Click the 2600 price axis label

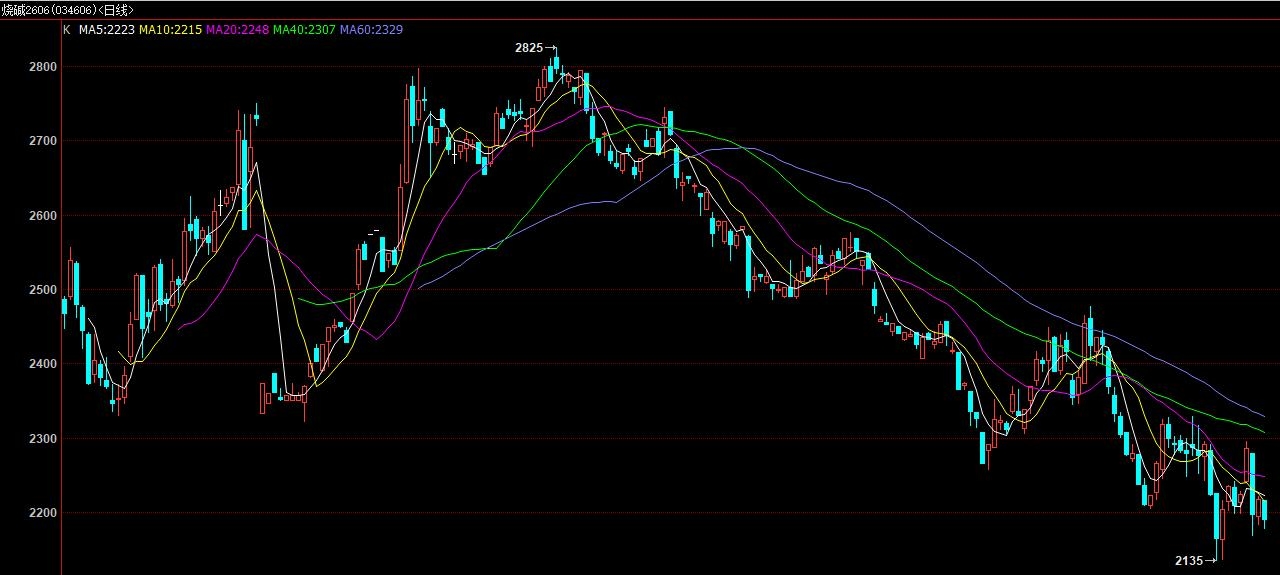pyautogui.click(x=29, y=215)
